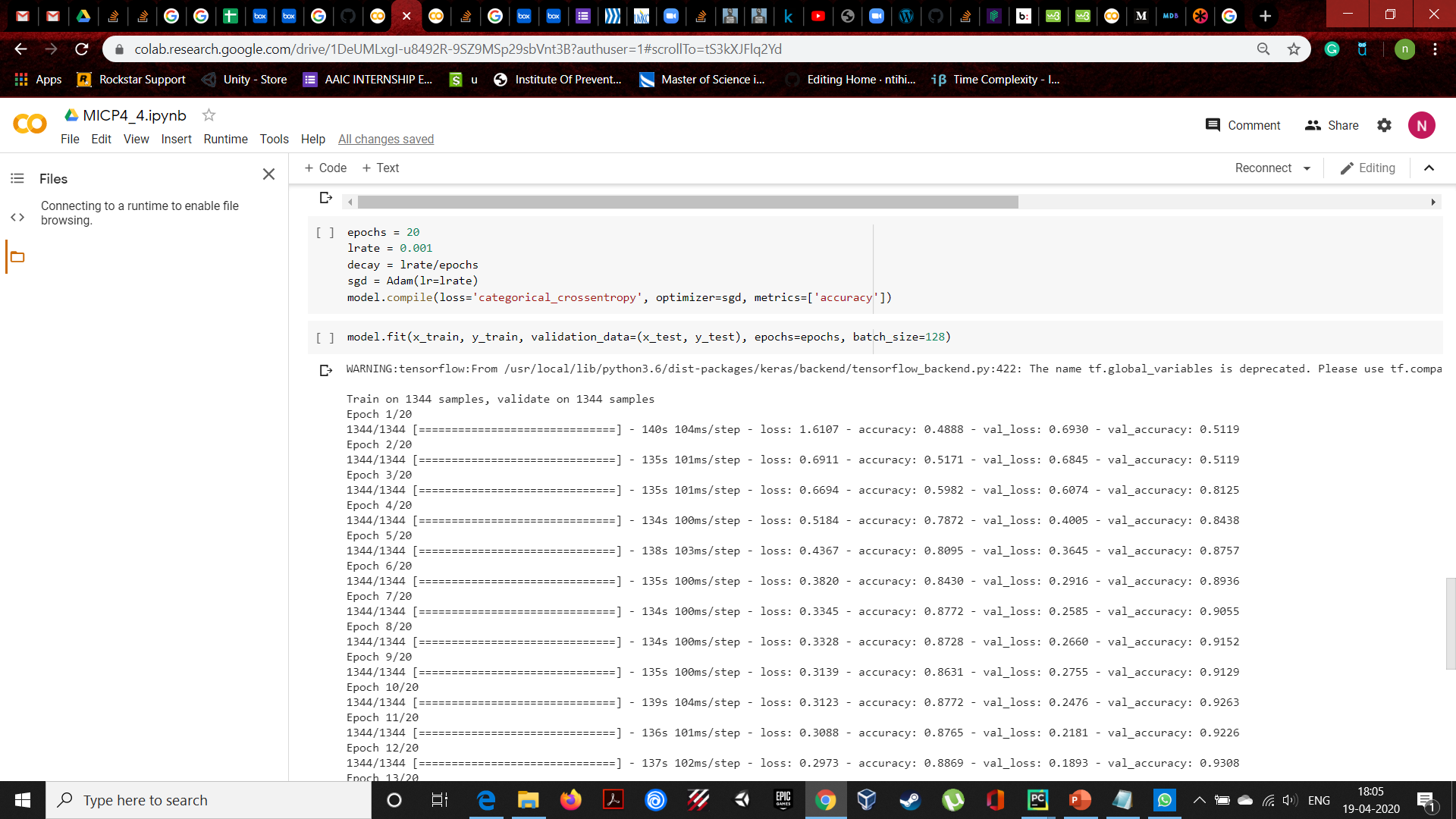Add a new Code cell
The image size is (1456, 819).
(x=325, y=168)
